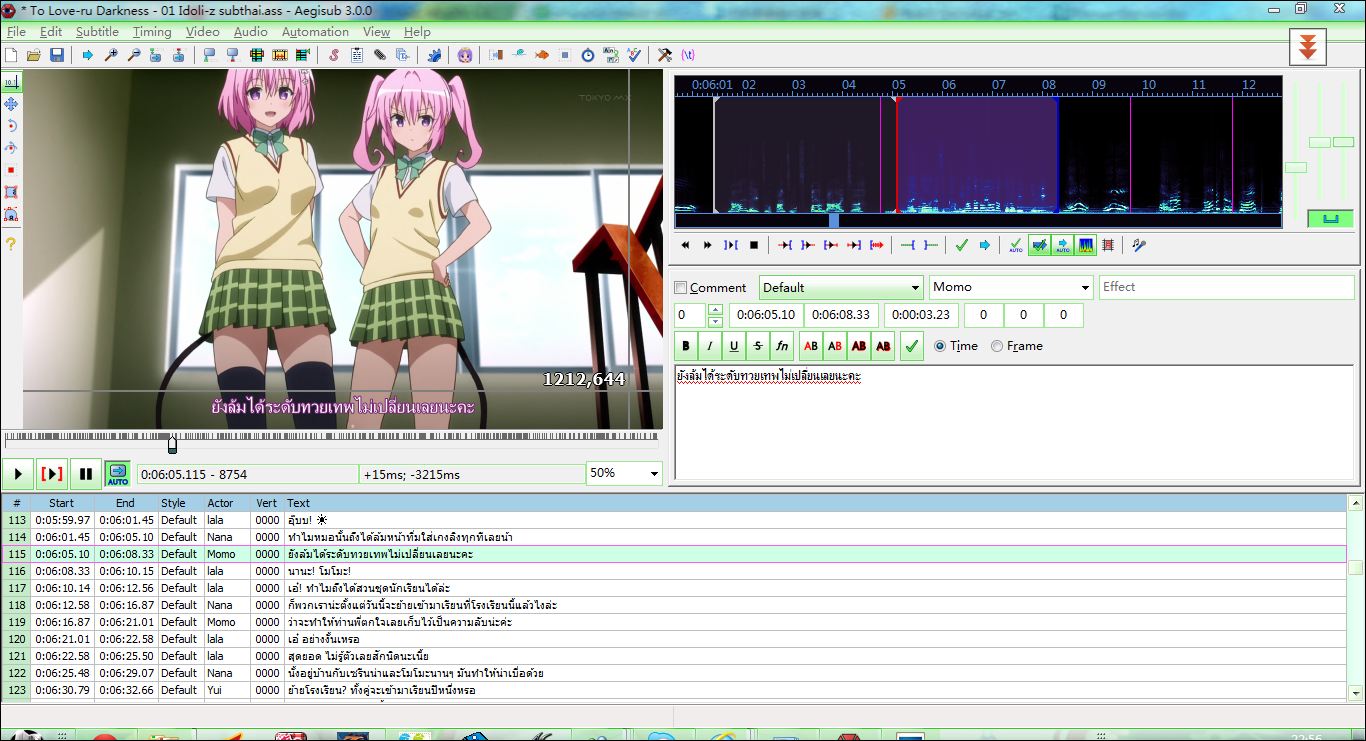
Task: Open the Shift Times clock icon
Action: 588,55
